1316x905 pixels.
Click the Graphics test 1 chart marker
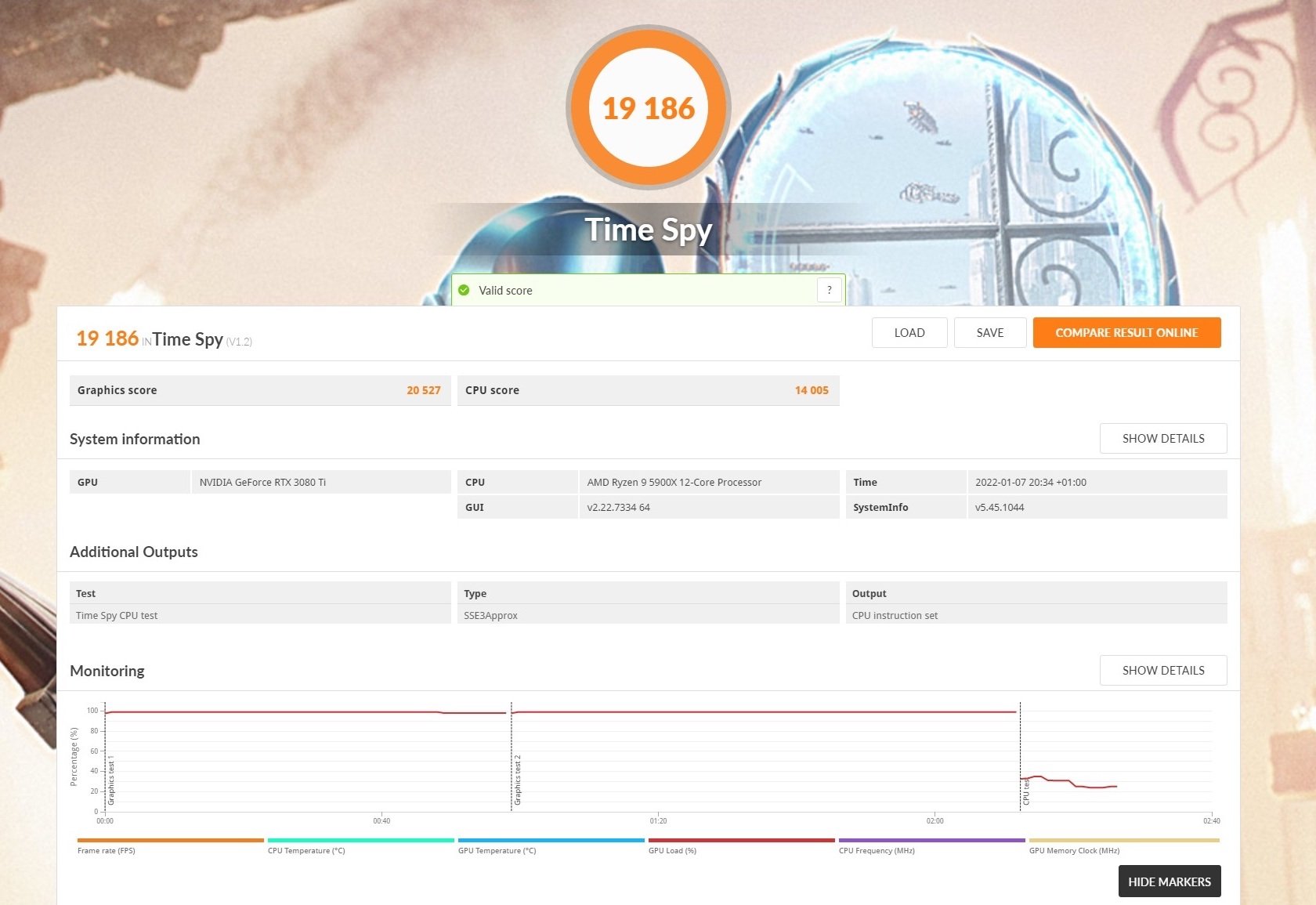(x=111, y=780)
